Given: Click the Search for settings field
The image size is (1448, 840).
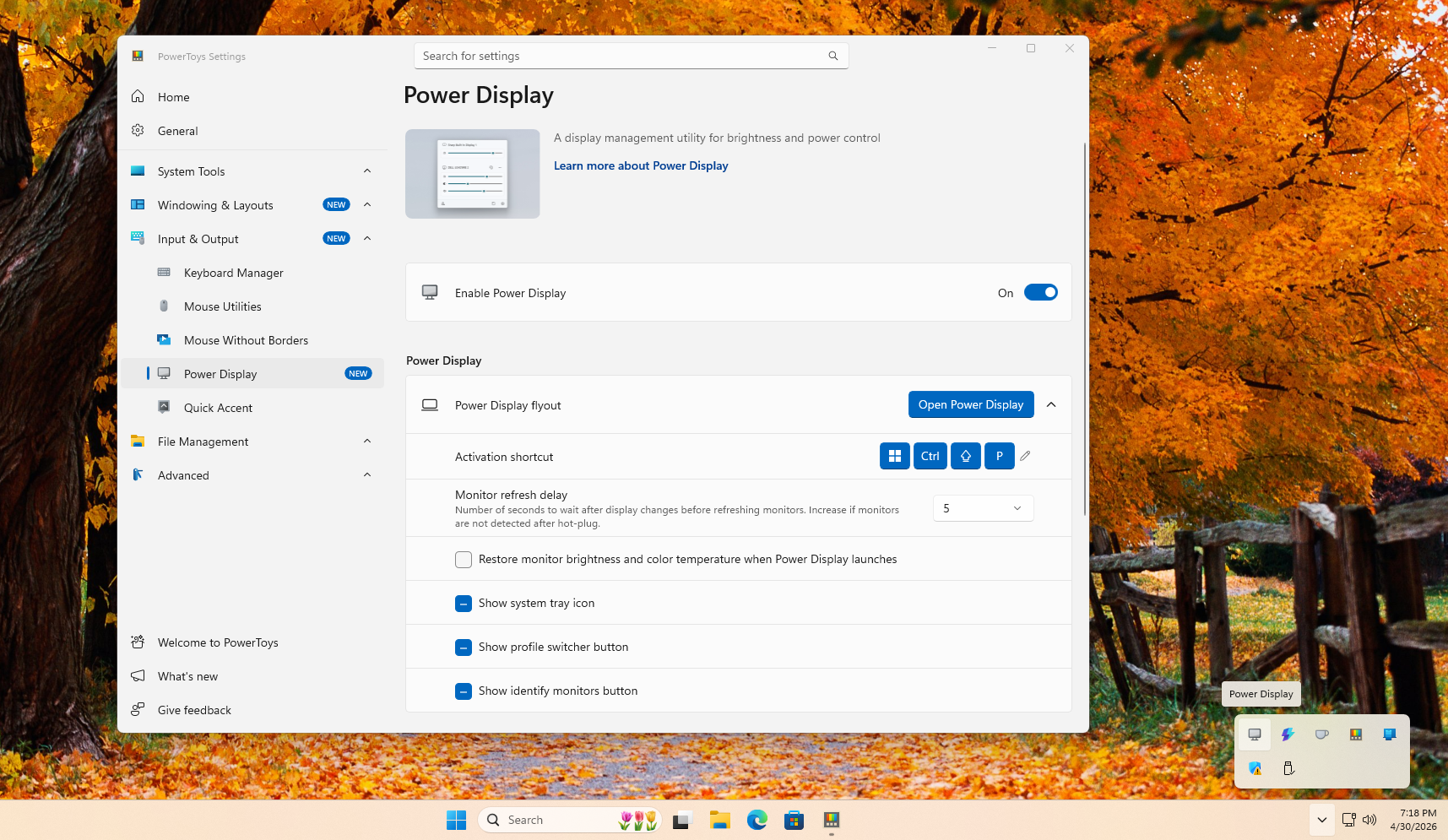Looking at the screenshot, I should (x=631, y=56).
